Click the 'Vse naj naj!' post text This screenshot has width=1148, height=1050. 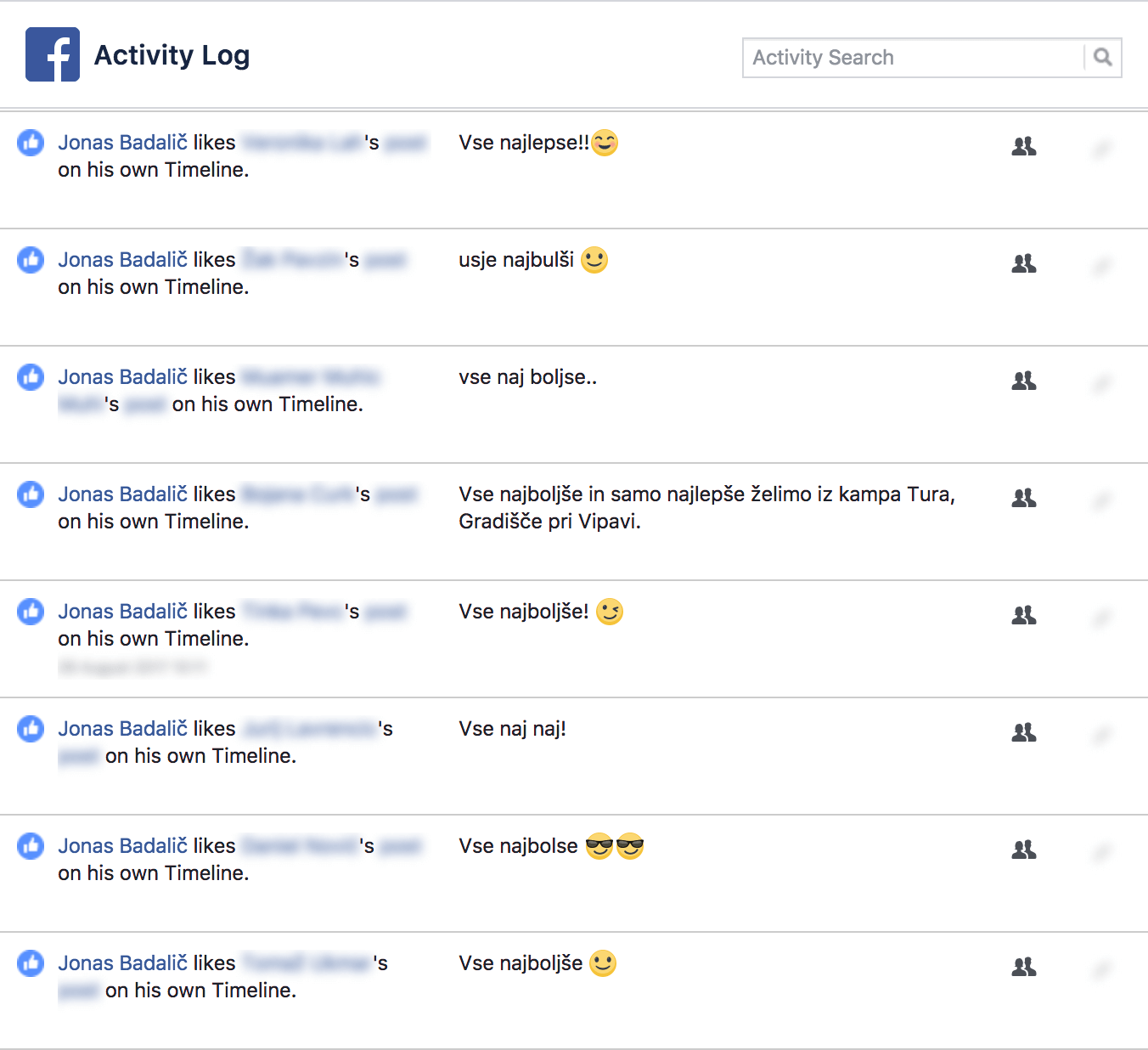click(x=512, y=729)
